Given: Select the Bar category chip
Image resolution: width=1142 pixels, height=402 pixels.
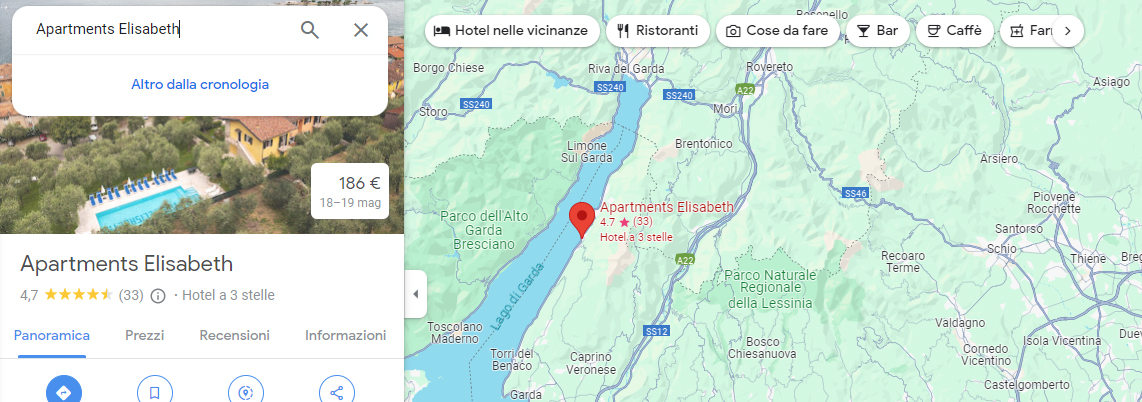Looking at the screenshot, I should pyautogui.click(x=878, y=31).
